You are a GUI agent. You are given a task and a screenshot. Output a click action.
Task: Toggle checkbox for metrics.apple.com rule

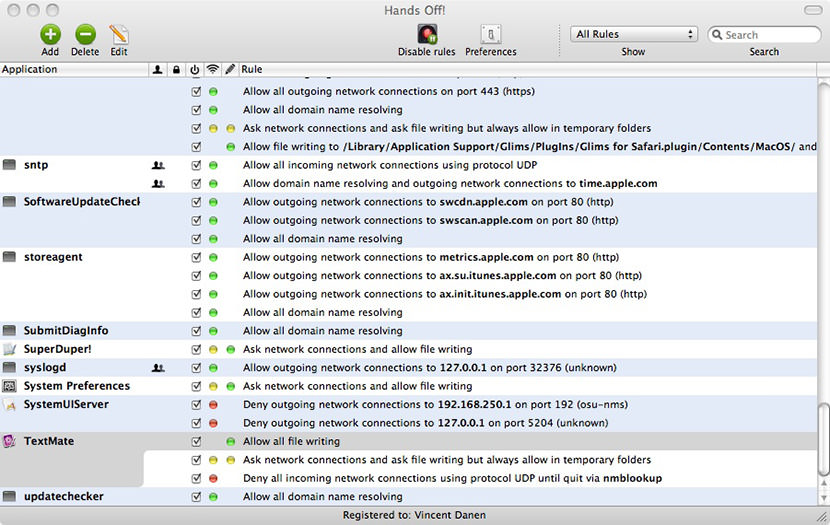tap(196, 257)
